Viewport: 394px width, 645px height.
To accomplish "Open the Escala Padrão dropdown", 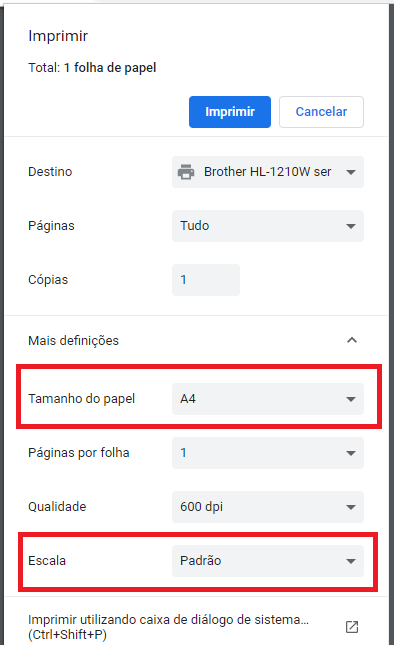I will (268, 561).
